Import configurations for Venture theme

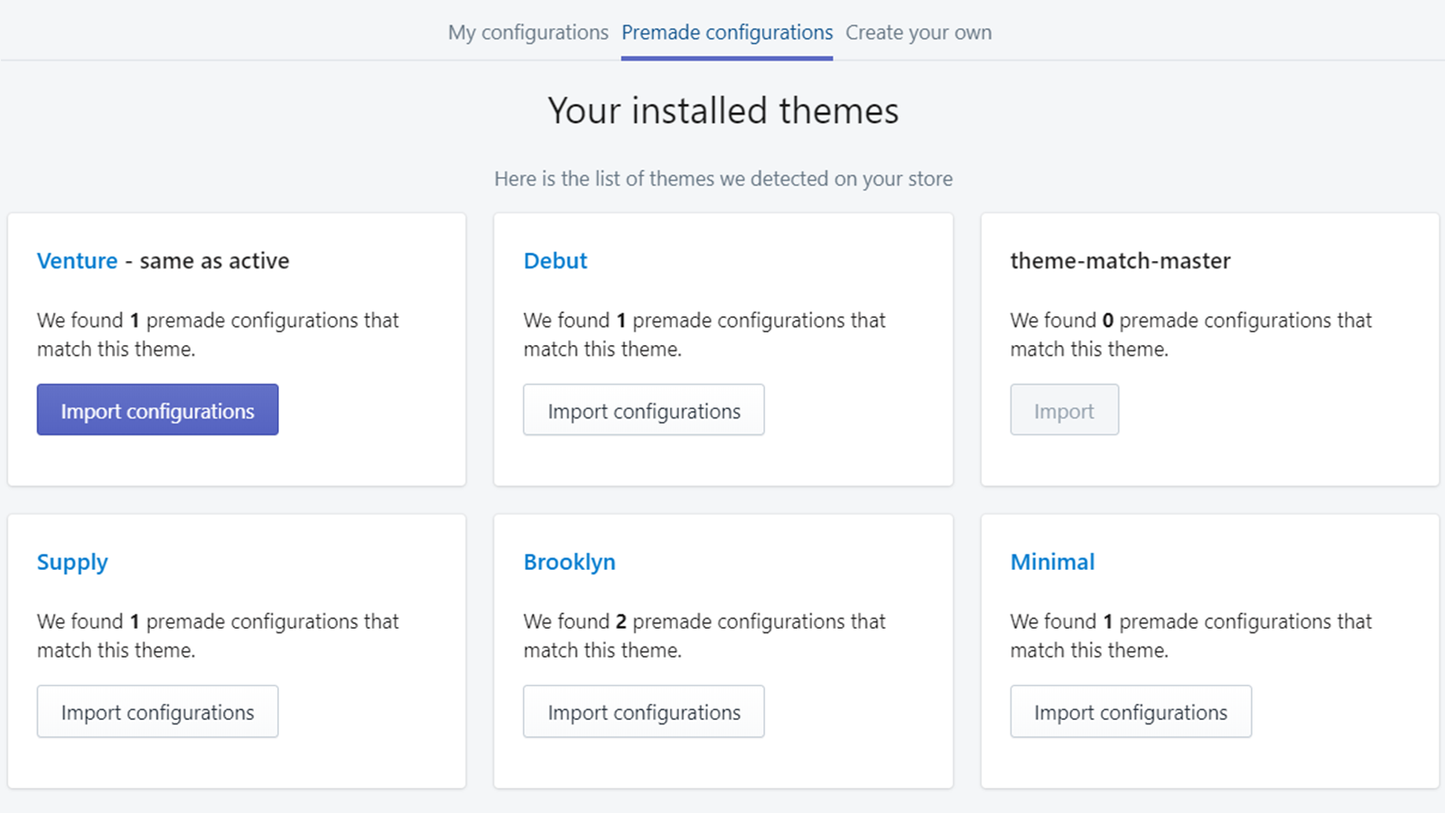(x=158, y=410)
